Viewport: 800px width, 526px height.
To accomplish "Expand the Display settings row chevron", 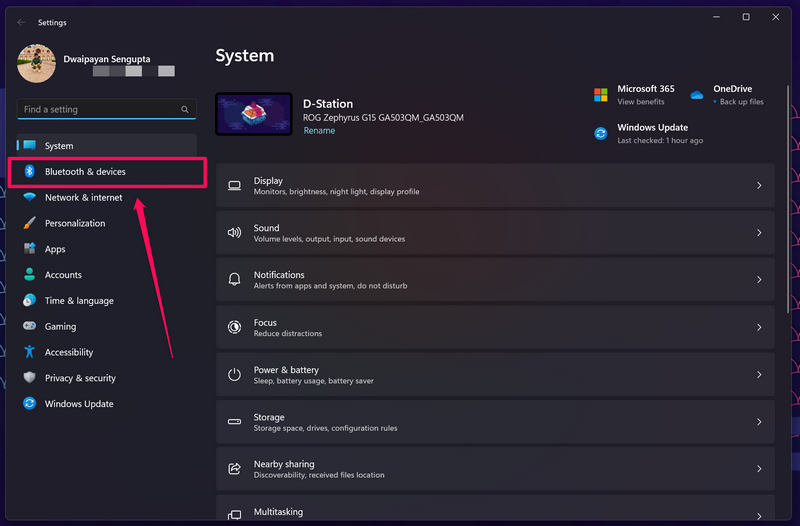I will (x=759, y=186).
